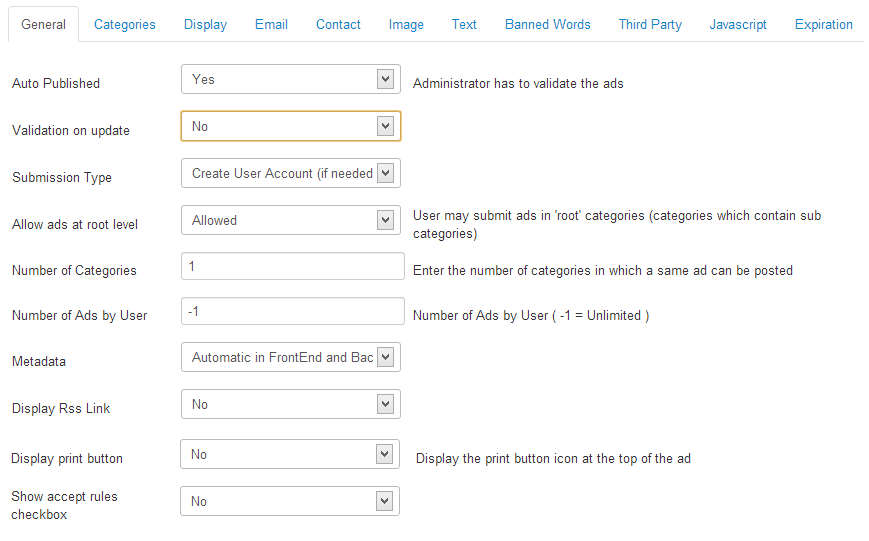Image resolution: width=869 pixels, height=541 pixels.
Task: Select the Image tab
Action: 406,24
